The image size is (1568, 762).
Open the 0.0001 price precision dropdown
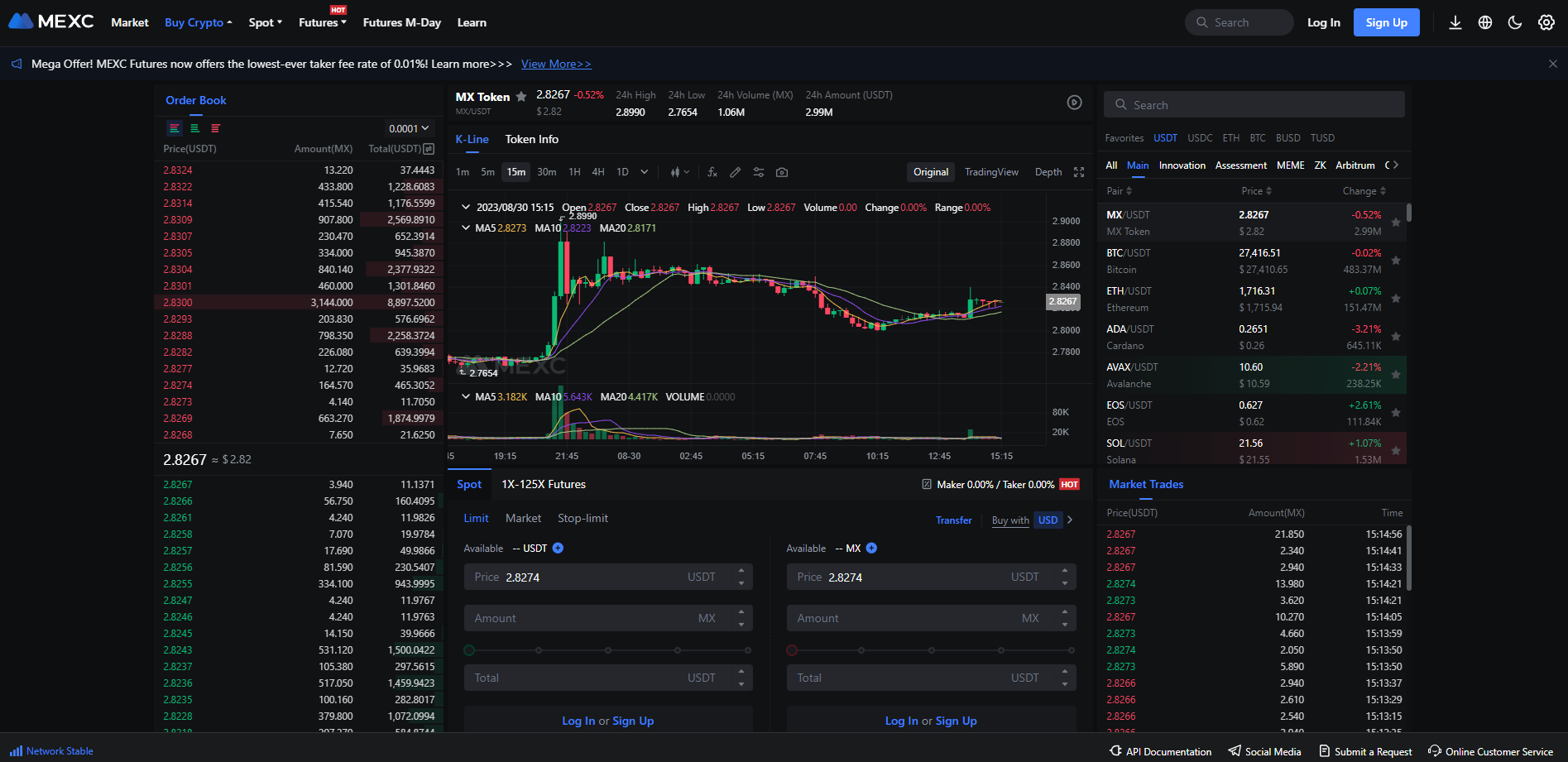(x=409, y=128)
